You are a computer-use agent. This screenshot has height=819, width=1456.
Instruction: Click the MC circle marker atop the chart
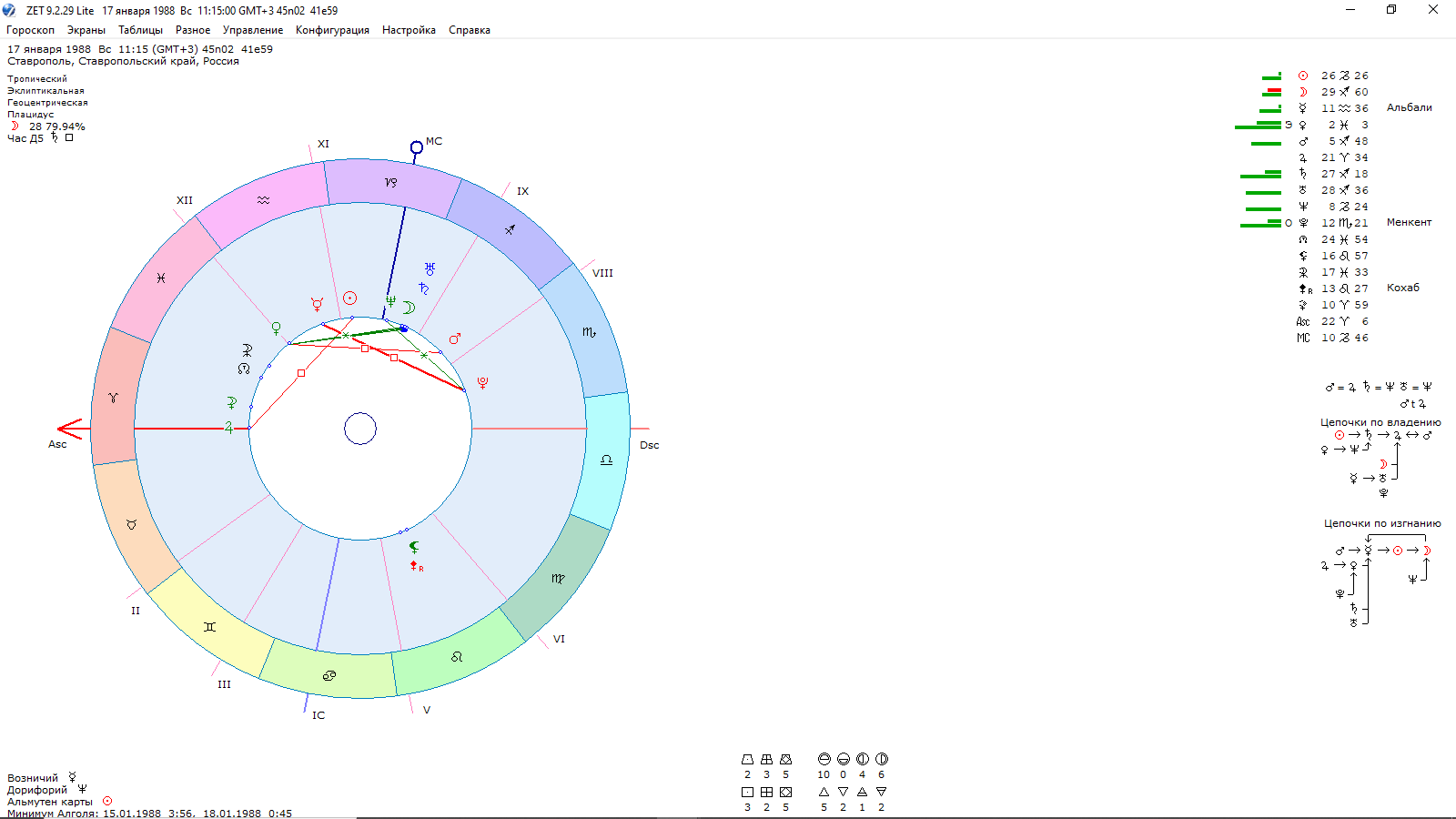pos(416,147)
